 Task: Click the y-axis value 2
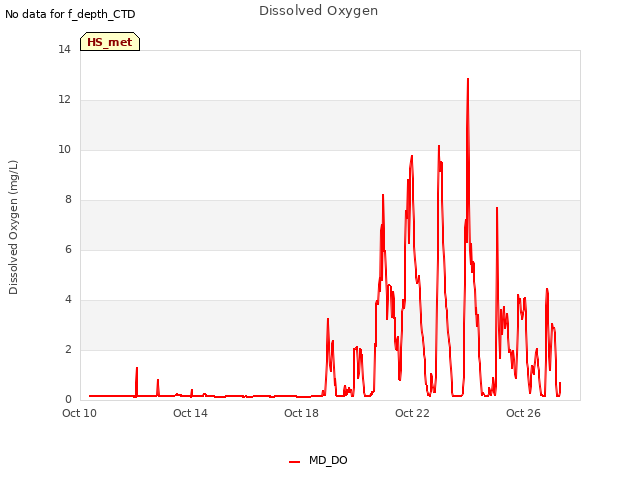(x=68, y=349)
